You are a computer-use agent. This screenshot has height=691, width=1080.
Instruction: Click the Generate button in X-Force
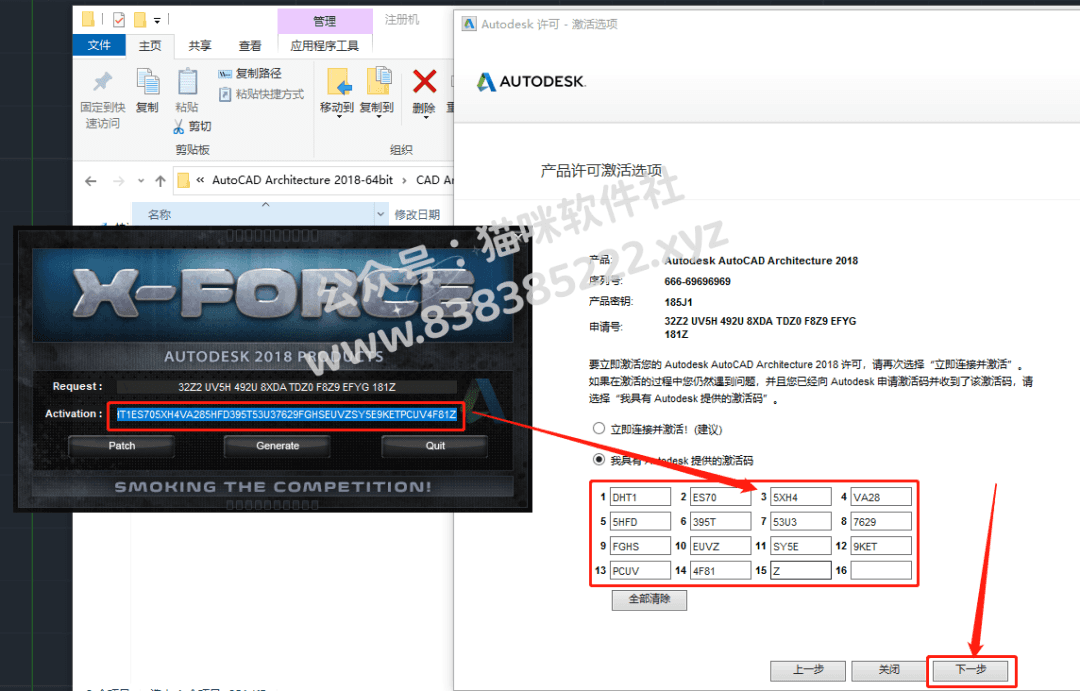278,446
